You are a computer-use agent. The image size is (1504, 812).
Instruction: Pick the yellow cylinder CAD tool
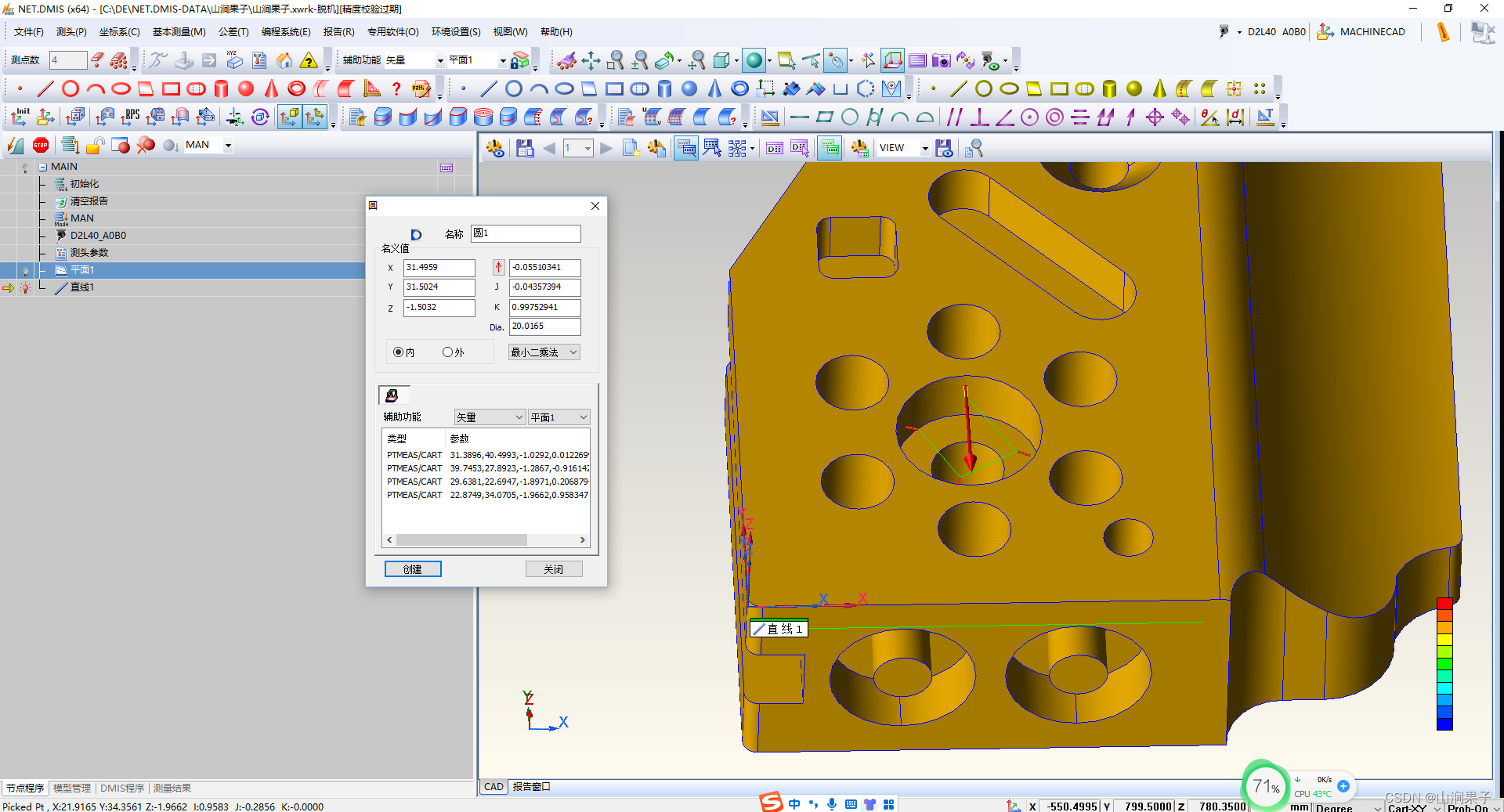point(1109,88)
